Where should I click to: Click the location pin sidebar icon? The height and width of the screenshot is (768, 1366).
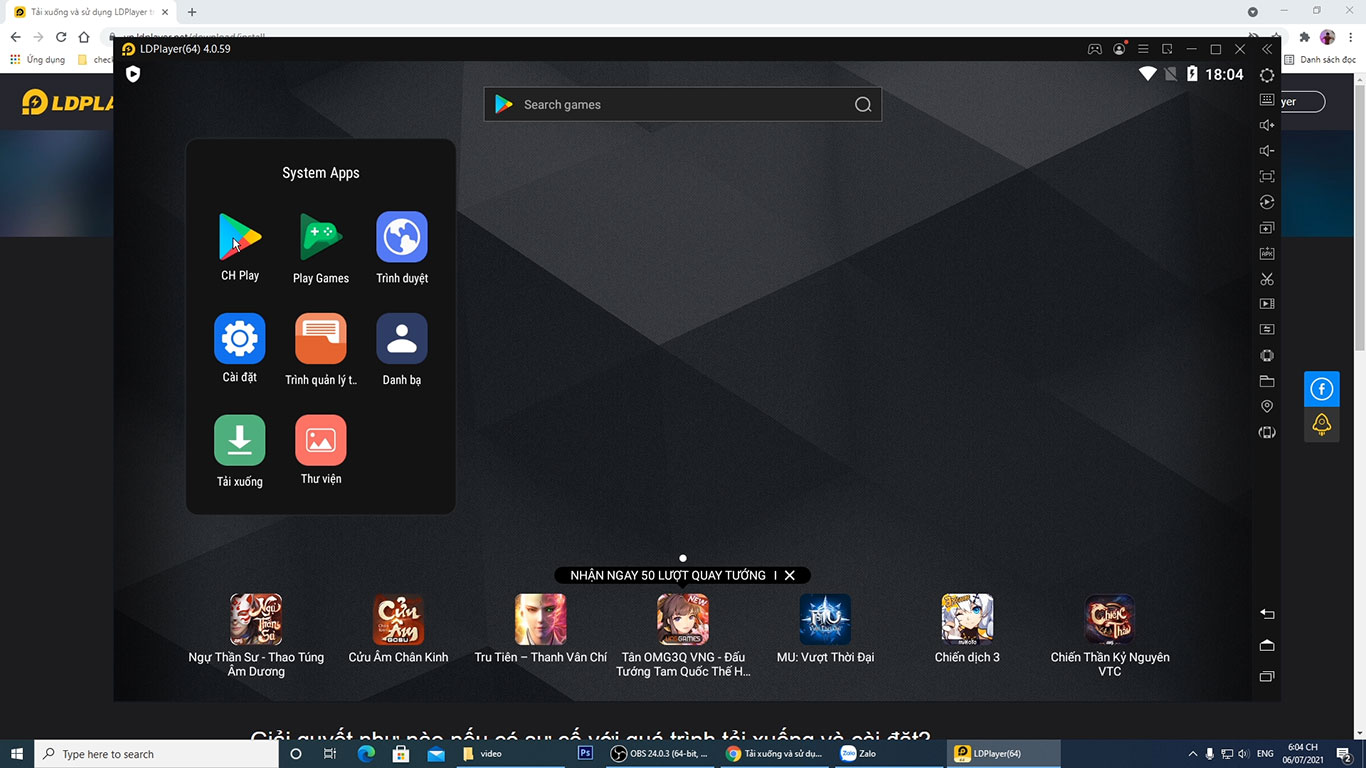pos(1267,406)
